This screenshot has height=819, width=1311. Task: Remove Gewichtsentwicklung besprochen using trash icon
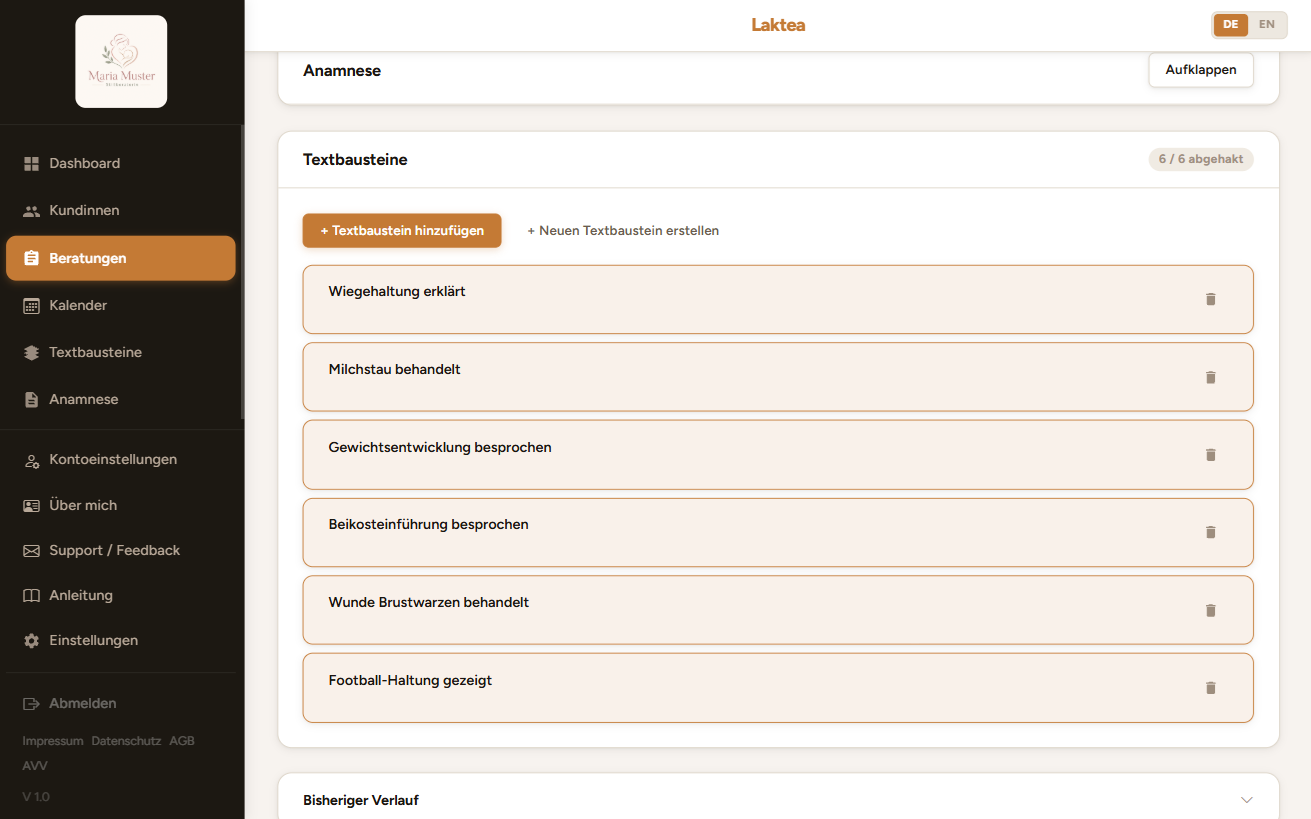point(1210,454)
